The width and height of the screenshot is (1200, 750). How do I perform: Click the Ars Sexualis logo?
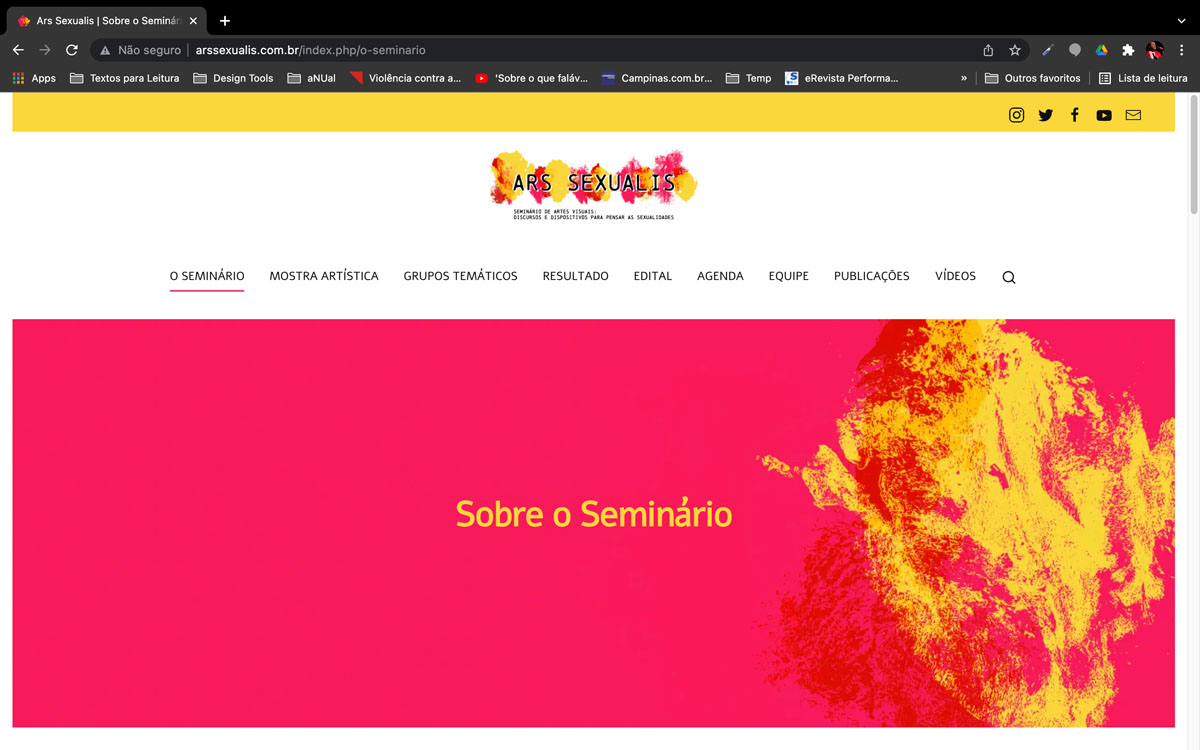[594, 186]
